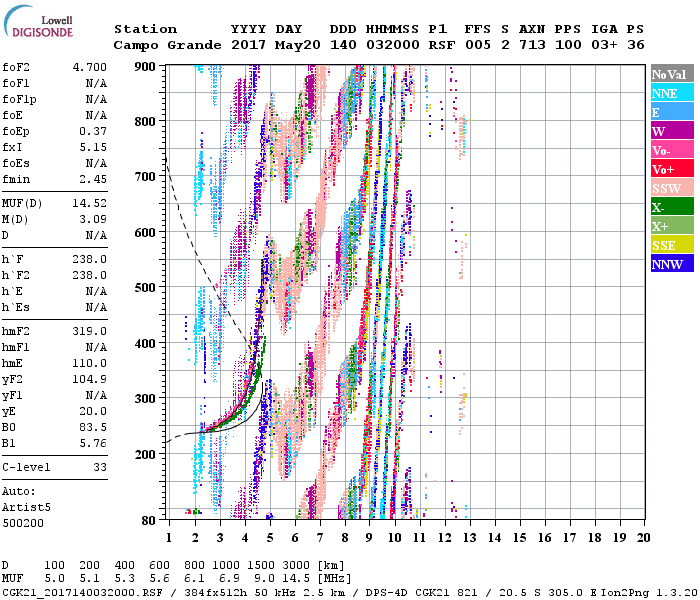This screenshot has width=700, height=600.
Task: Click the Lowell Digisonde logo
Action: (38, 22)
